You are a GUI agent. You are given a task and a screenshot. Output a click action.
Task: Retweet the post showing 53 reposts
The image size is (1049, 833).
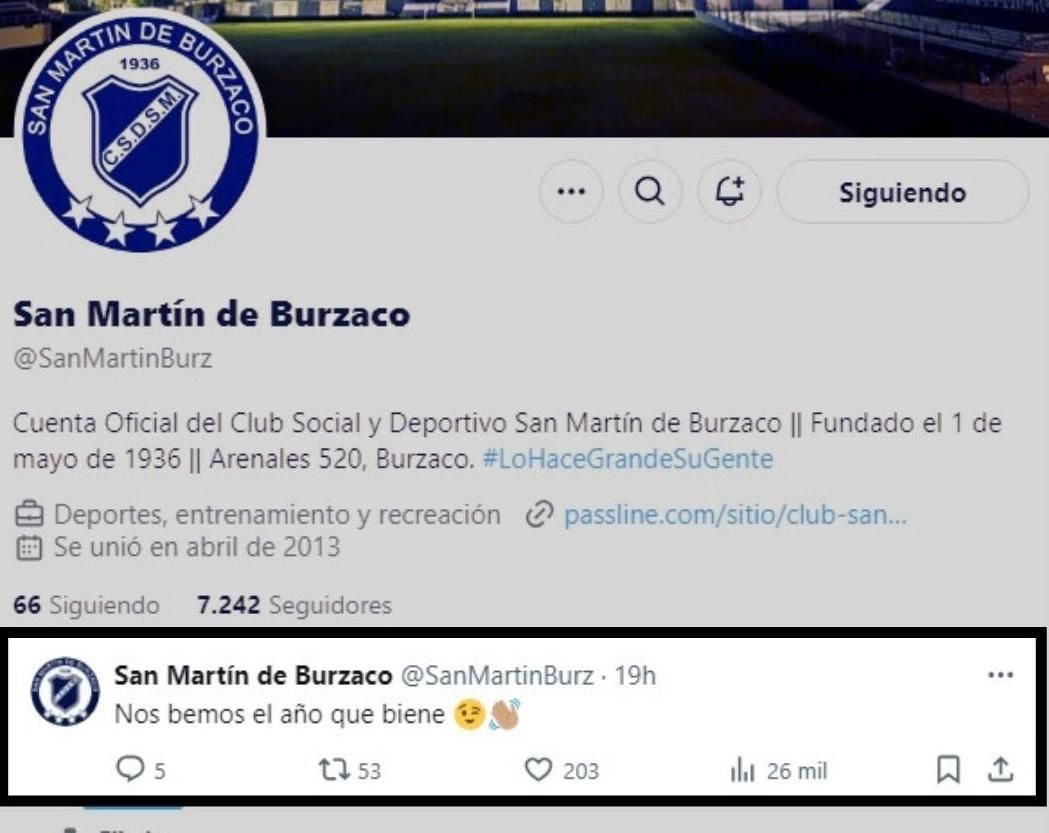335,769
